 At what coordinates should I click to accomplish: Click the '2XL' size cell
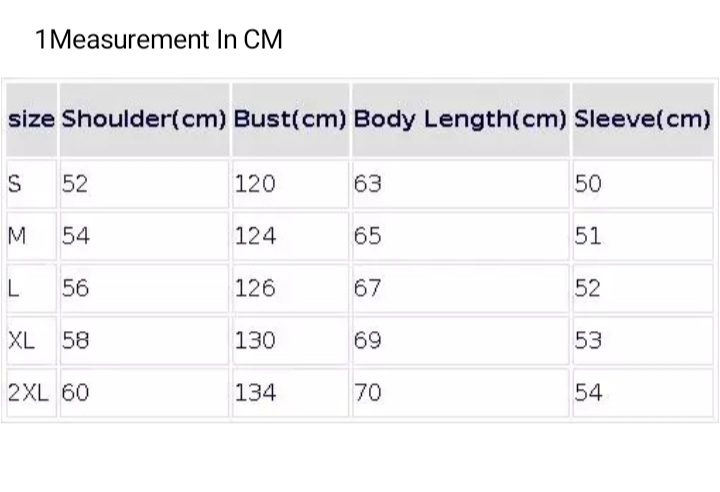28,392
